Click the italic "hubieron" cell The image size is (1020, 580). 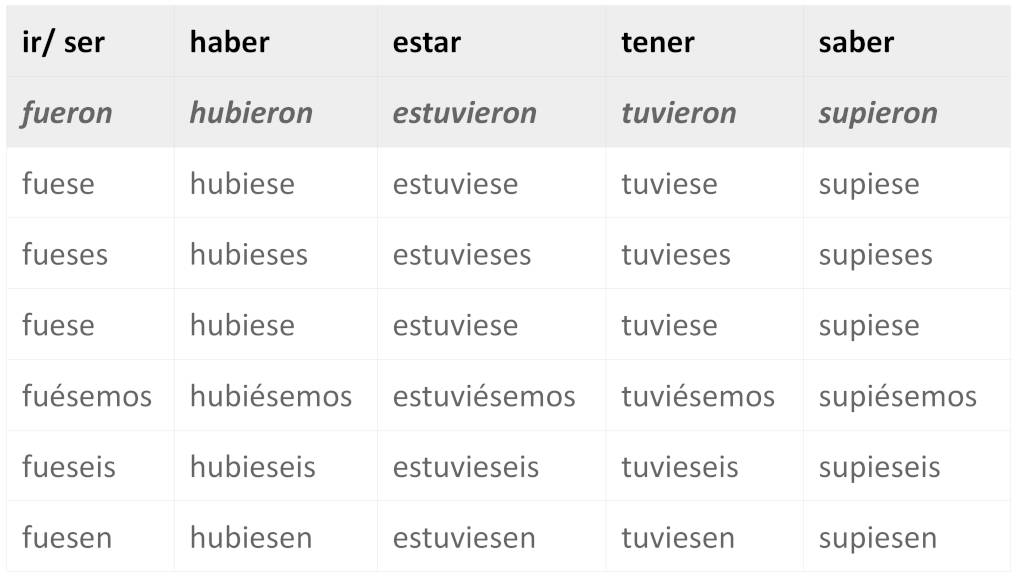tap(251, 113)
